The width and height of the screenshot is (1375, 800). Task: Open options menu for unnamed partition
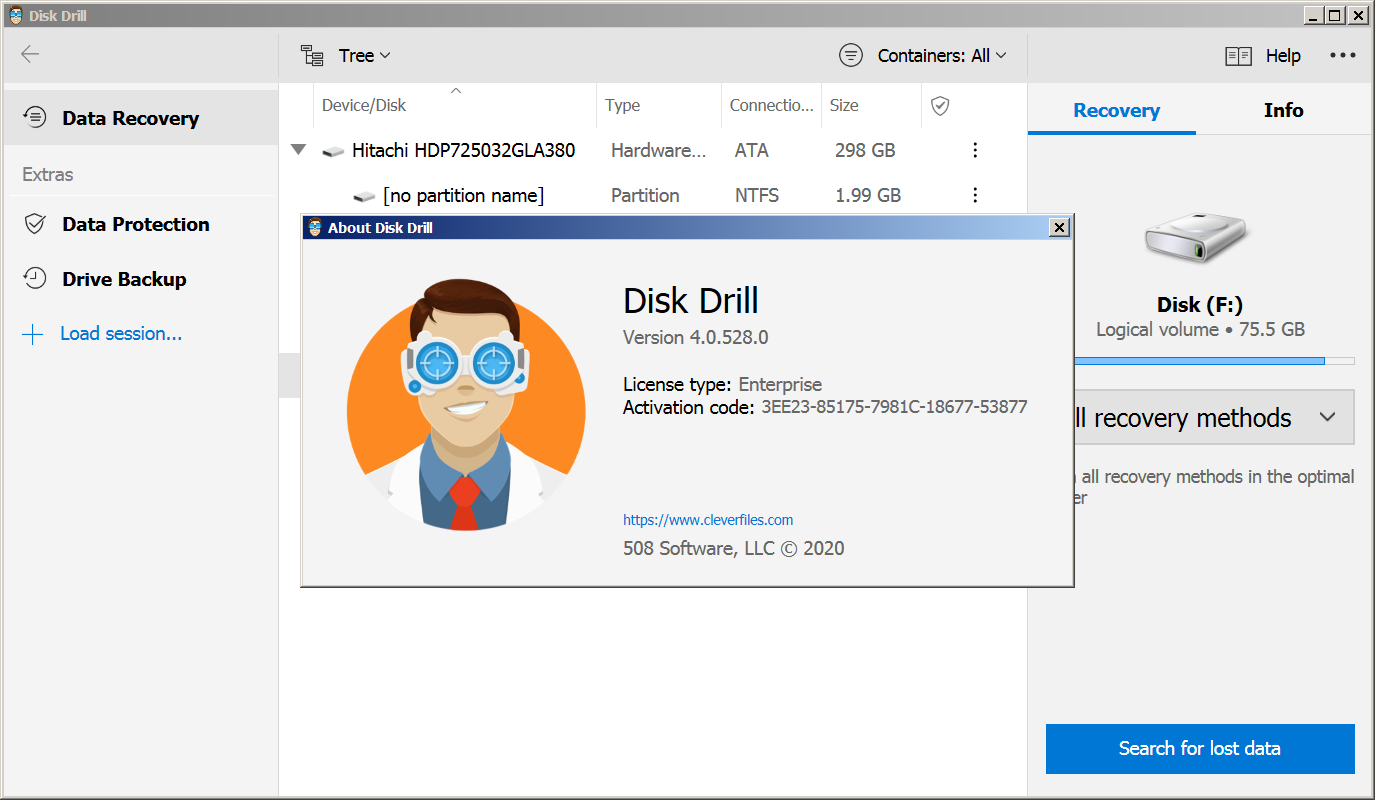point(975,195)
